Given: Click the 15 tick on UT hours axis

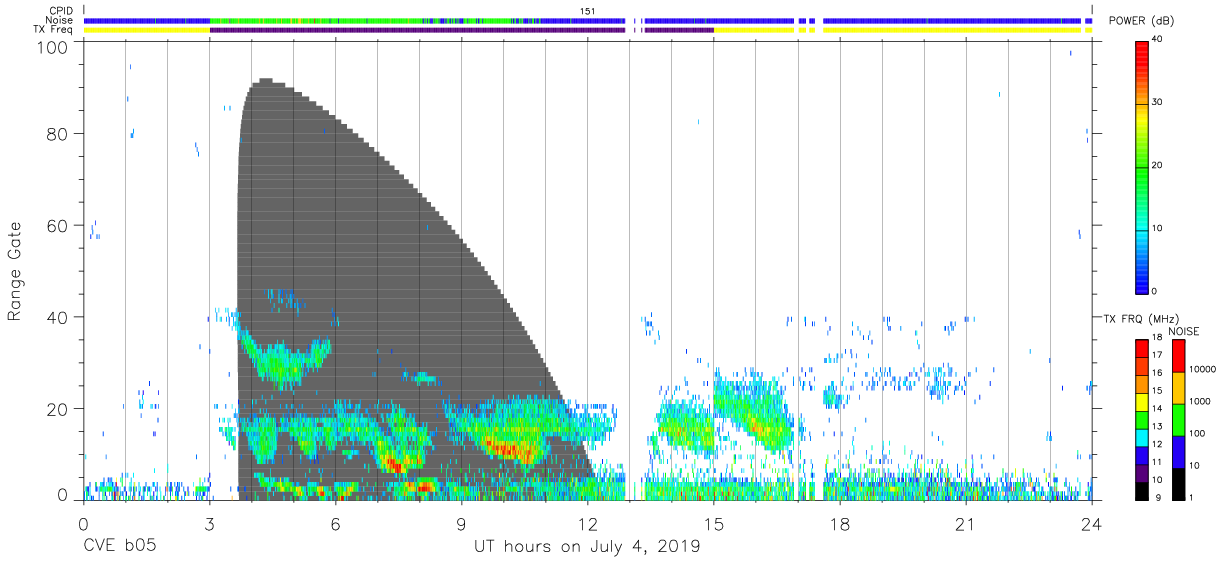Looking at the screenshot, I should pos(714,524).
